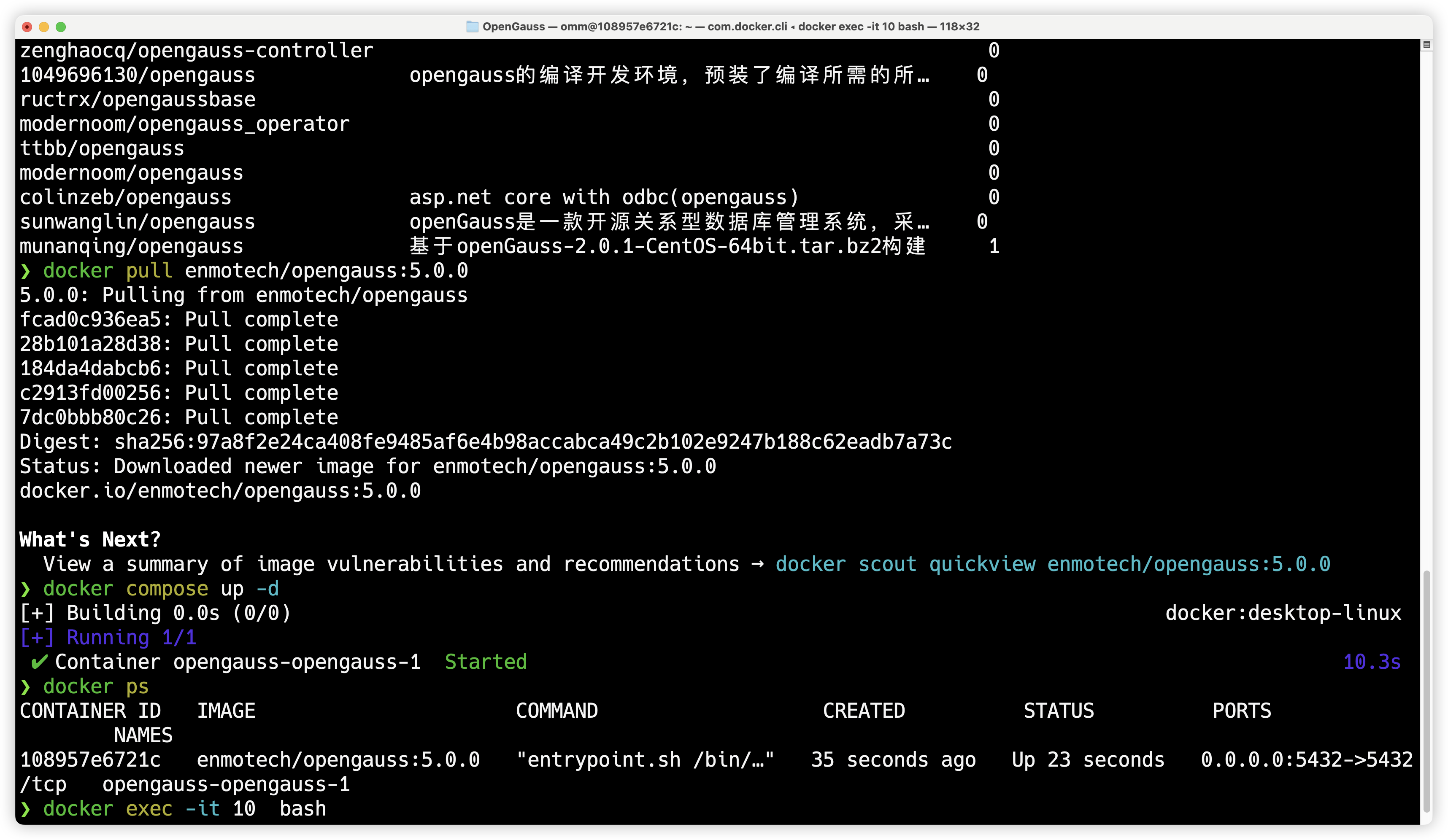Click the '10.3s' elapsed time
Screen dimensions: 1448x840
(x=1372, y=662)
